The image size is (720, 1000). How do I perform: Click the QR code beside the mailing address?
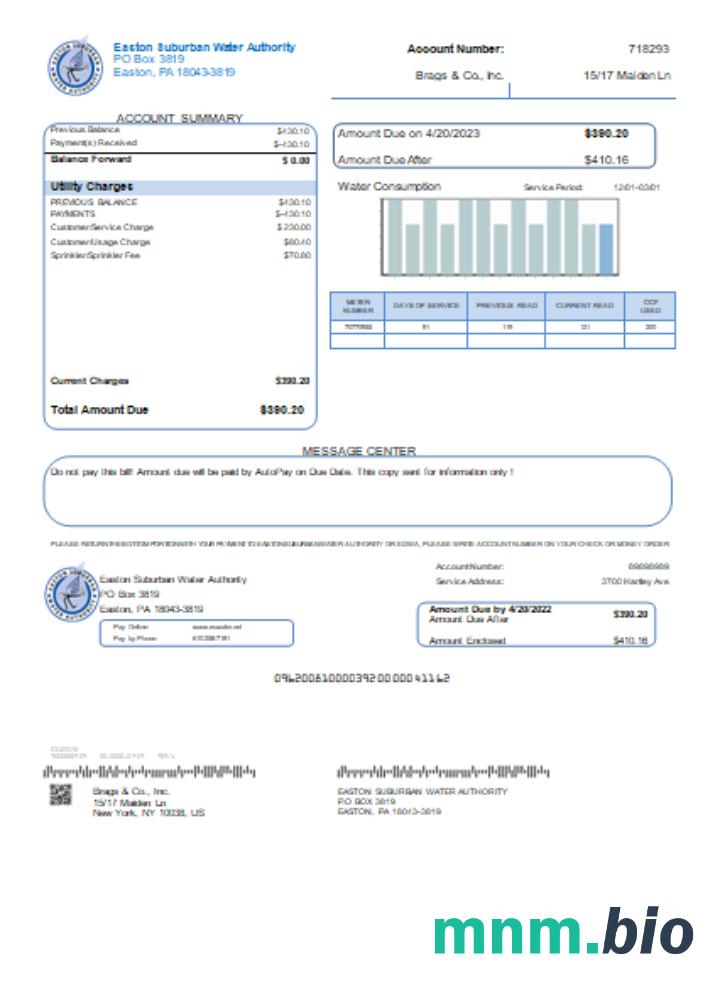pos(61,796)
